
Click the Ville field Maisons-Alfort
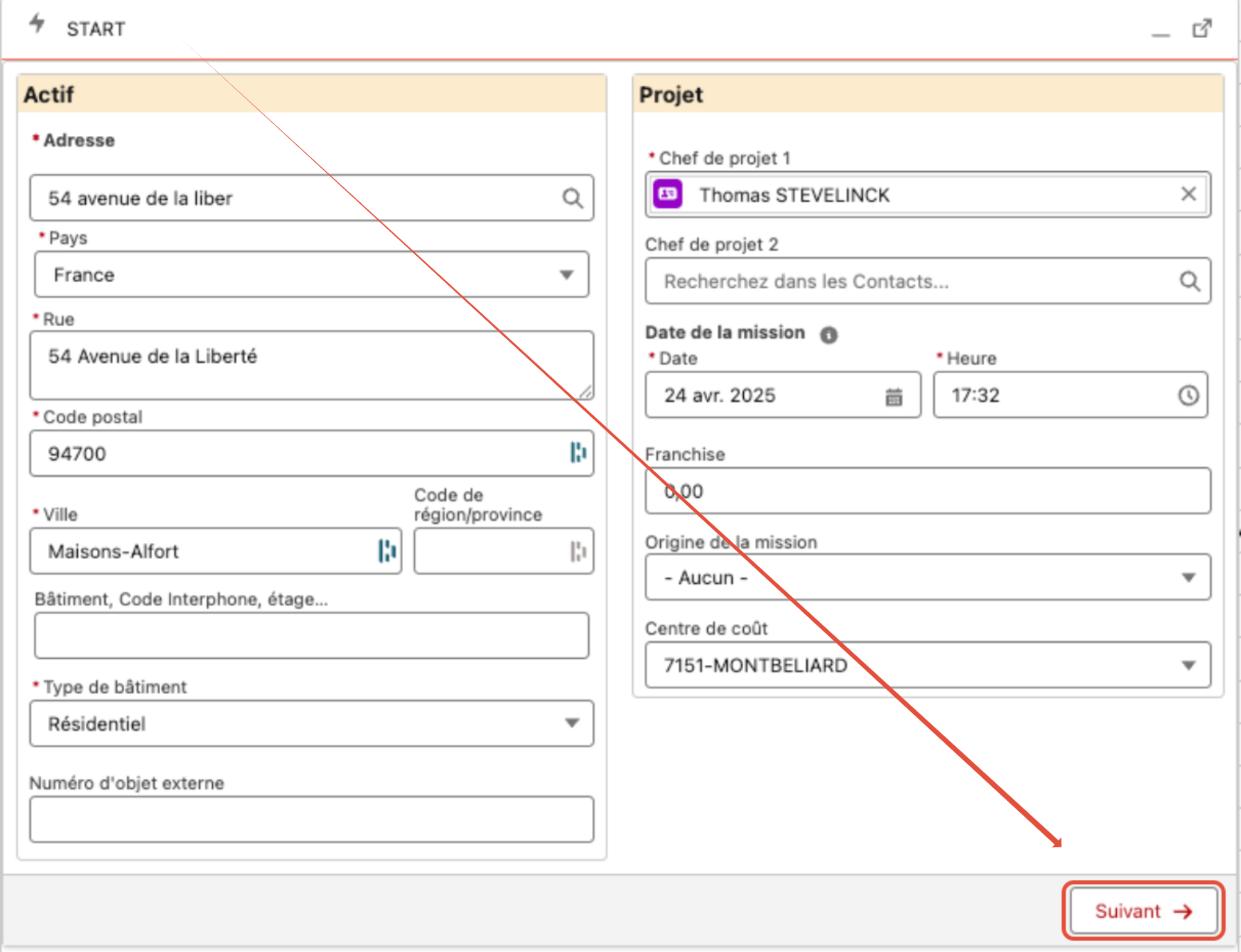[x=216, y=551]
